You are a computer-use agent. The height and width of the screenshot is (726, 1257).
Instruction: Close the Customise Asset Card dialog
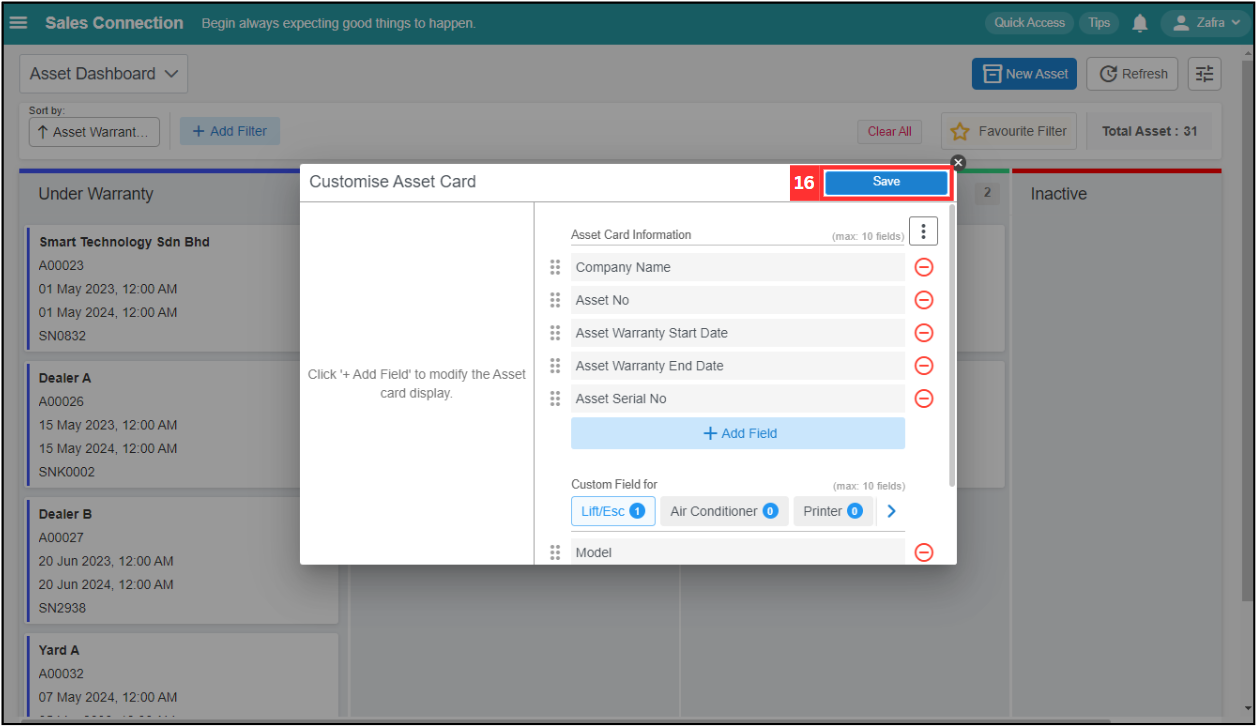point(958,162)
